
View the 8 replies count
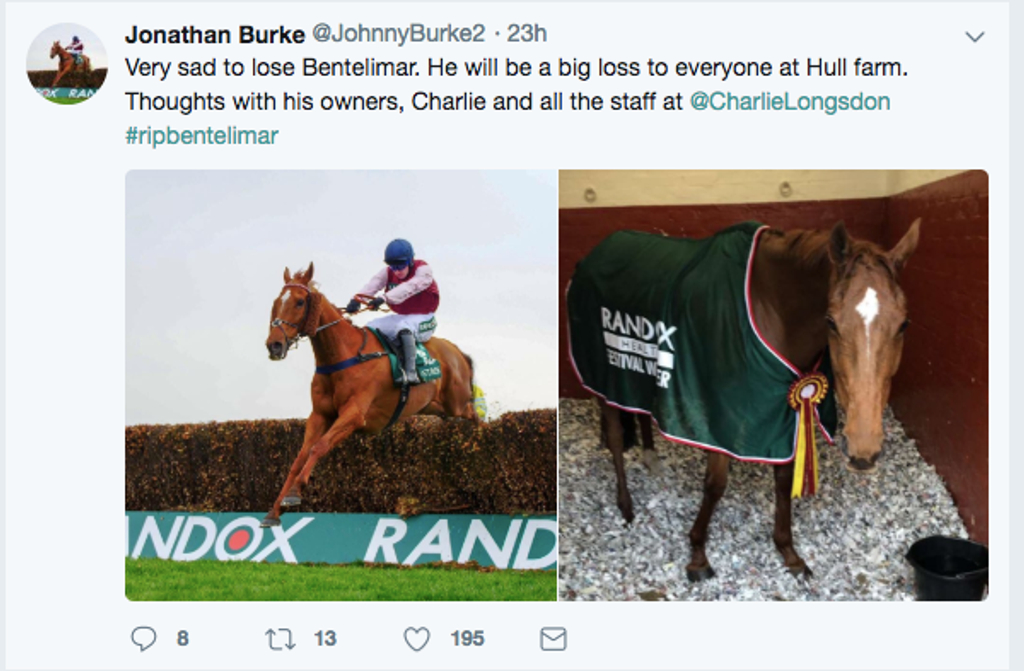point(183,638)
